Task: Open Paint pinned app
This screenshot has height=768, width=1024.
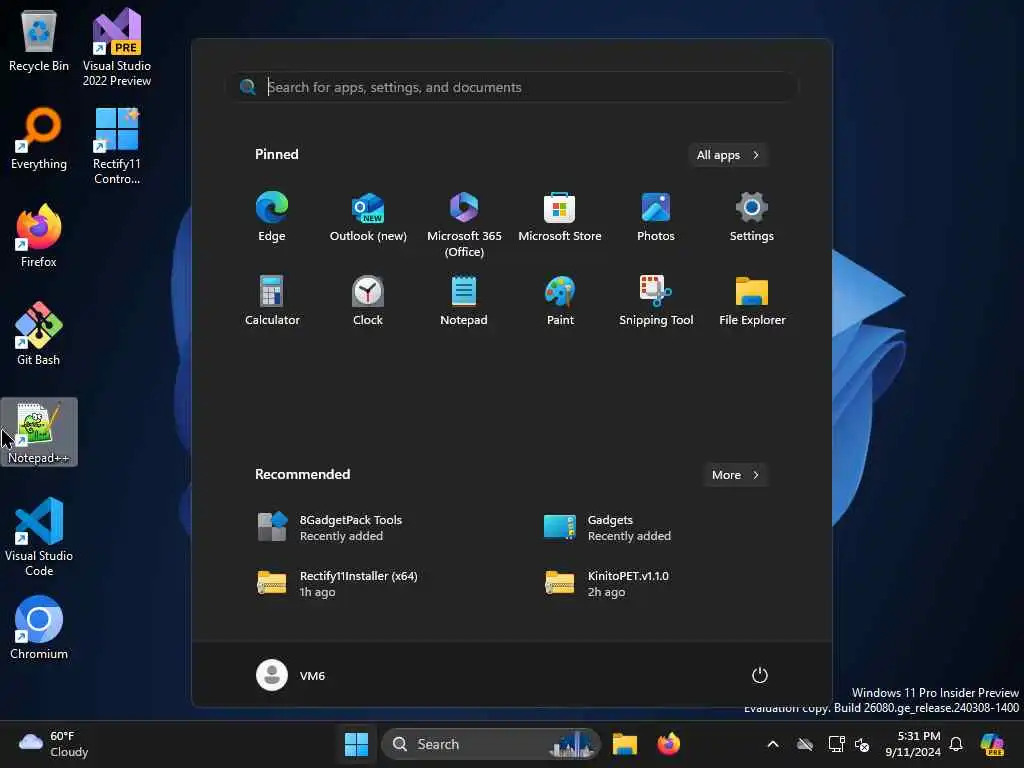Action: (x=560, y=300)
